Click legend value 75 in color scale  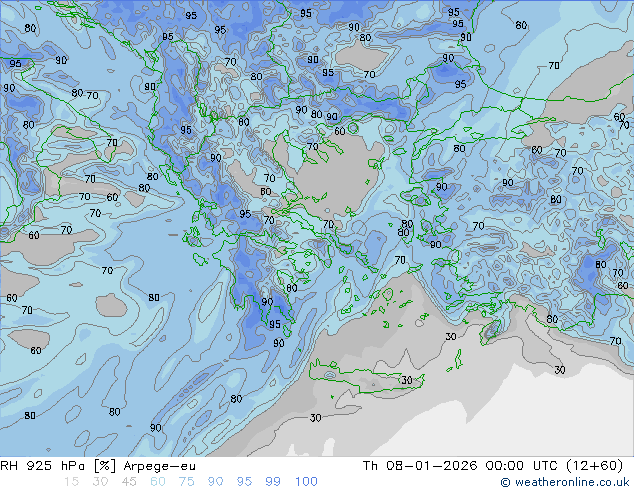[x=186, y=482]
